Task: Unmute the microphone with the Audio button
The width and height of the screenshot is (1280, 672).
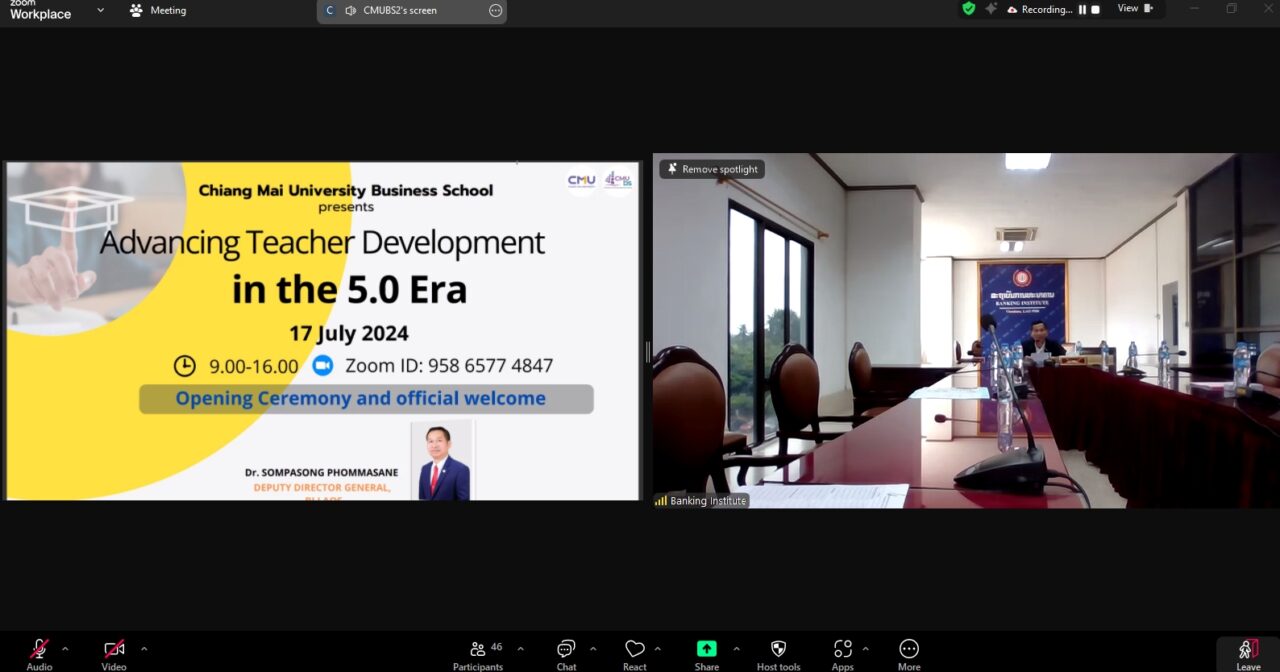Action: (39, 651)
